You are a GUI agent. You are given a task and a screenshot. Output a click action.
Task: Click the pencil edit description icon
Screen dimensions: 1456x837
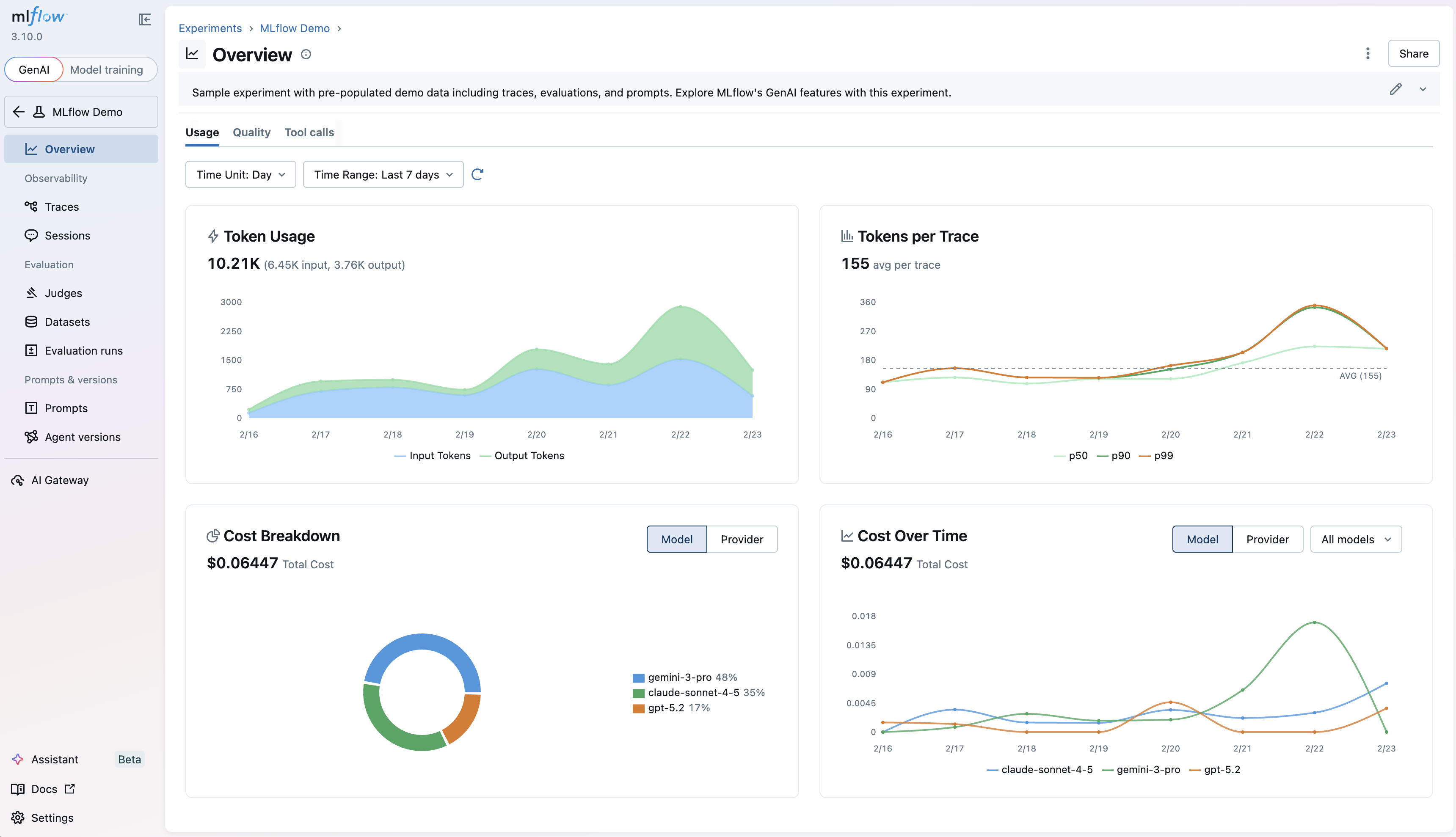pyautogui.click(x=1395, y=89)
